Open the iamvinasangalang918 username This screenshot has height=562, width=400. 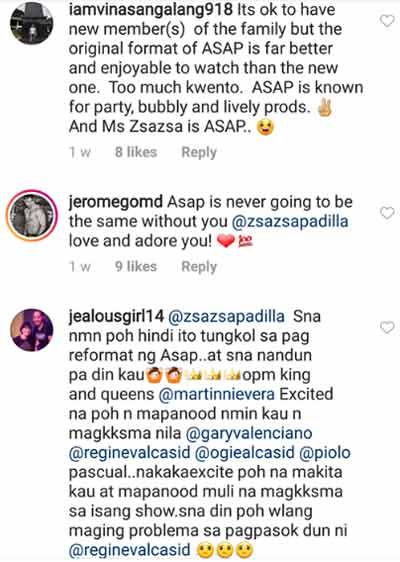point(151,10)
